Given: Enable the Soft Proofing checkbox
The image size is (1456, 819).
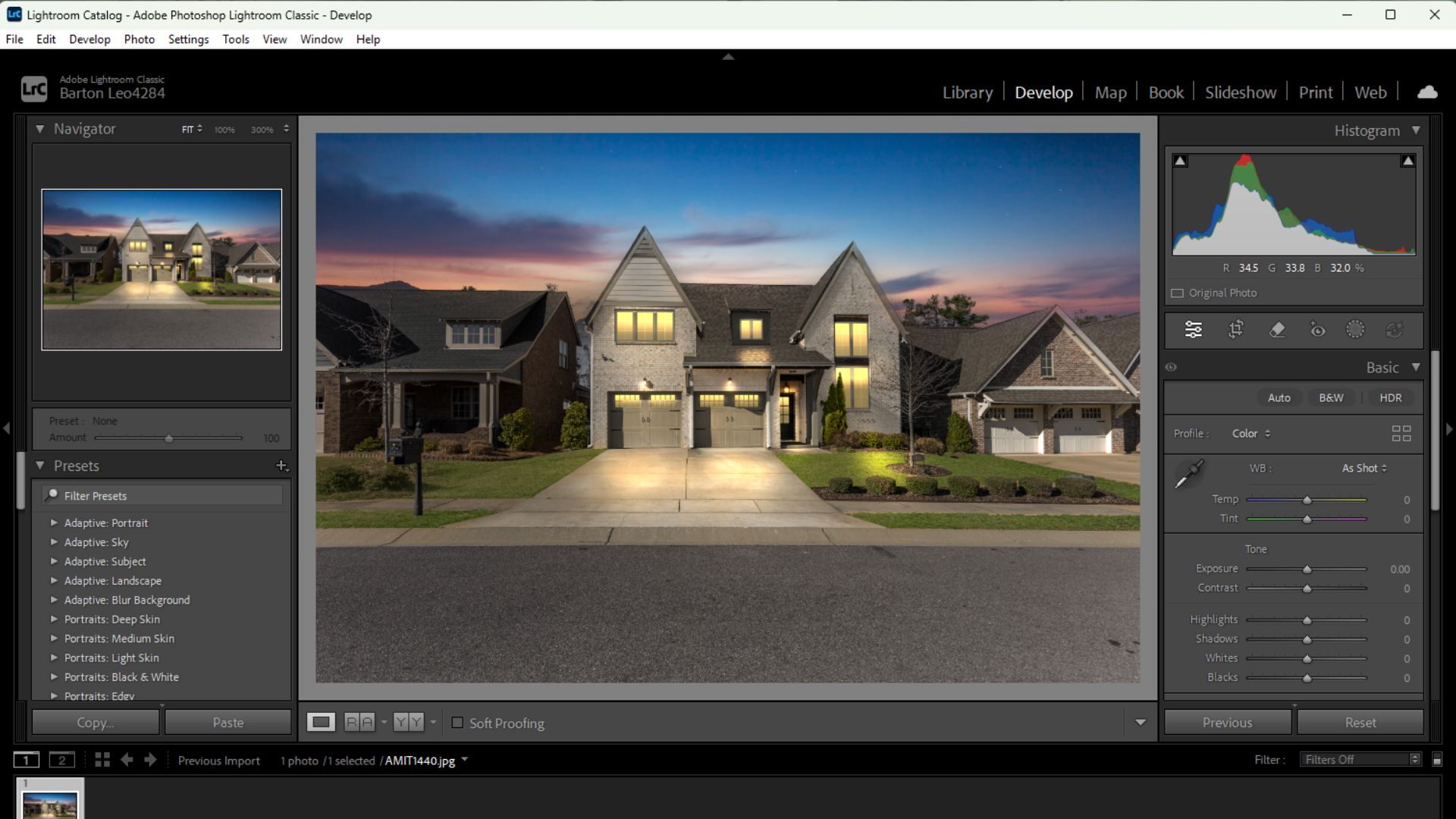Looking at the screenshot, I should click(x=457, y=723).
